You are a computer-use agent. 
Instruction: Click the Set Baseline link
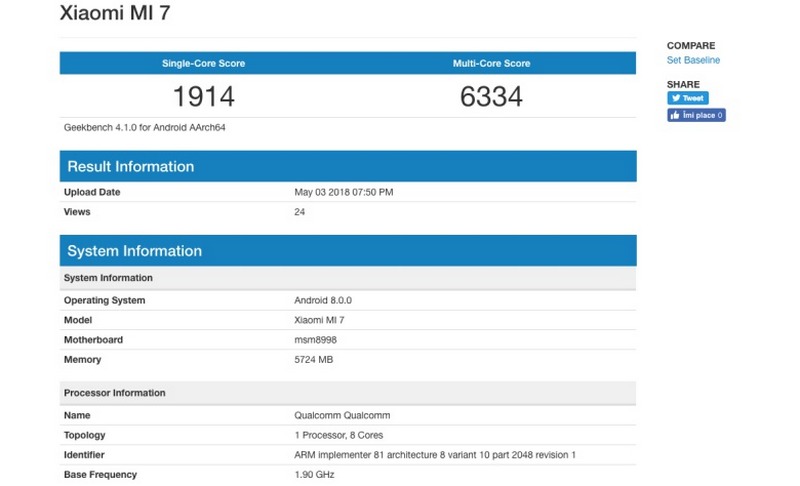coord(693,60)
